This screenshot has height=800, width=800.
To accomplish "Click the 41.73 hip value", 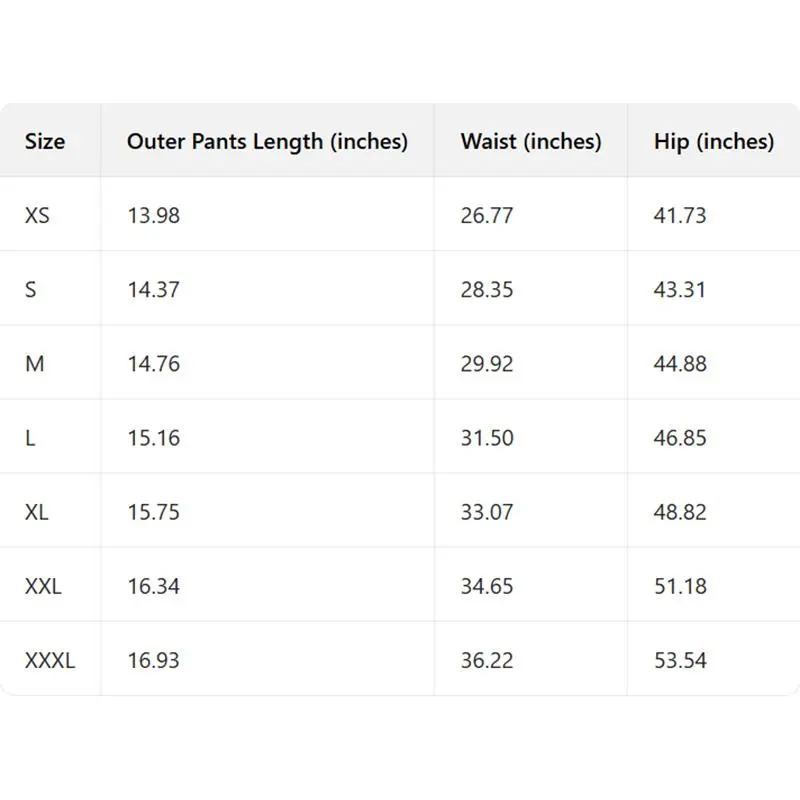I will 680,215.
